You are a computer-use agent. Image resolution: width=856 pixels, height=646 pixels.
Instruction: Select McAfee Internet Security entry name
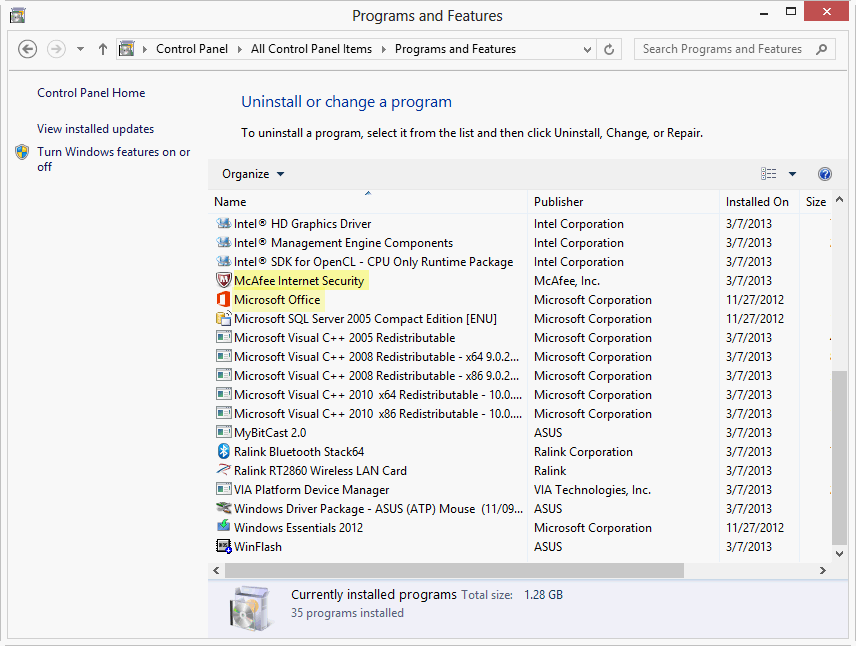[x=299, y=281]
